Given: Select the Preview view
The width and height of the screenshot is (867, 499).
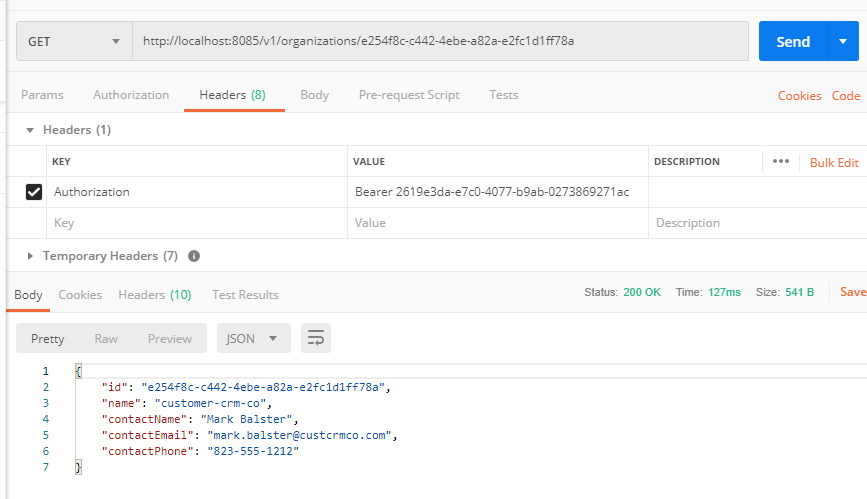Looking at the screenshot, I should click(x=170, y=339).
